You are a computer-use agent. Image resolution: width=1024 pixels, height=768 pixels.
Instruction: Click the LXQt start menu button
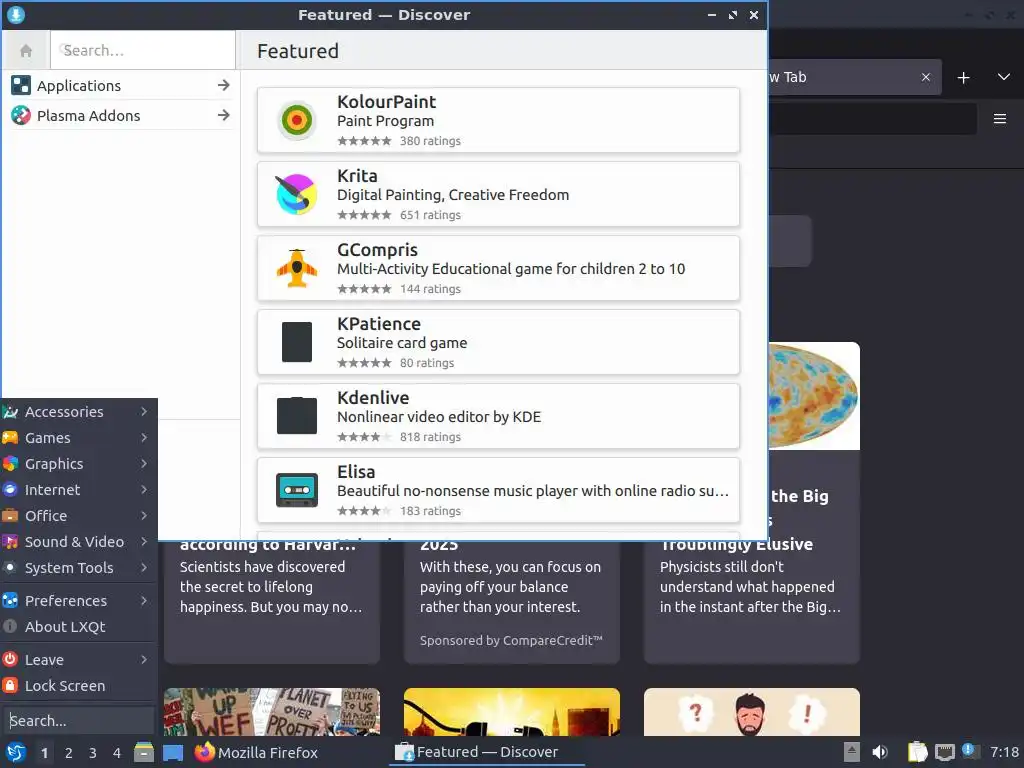16,752
